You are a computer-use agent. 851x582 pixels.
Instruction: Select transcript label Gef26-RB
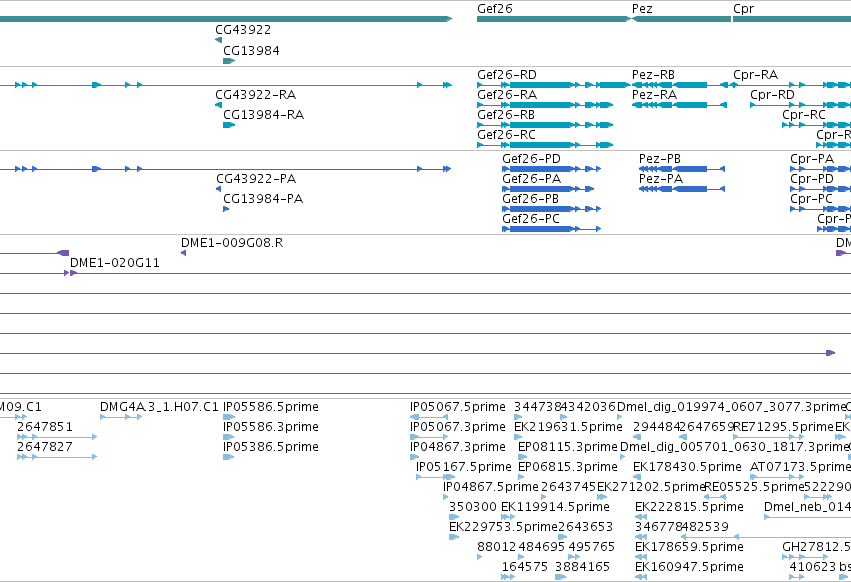506,115
